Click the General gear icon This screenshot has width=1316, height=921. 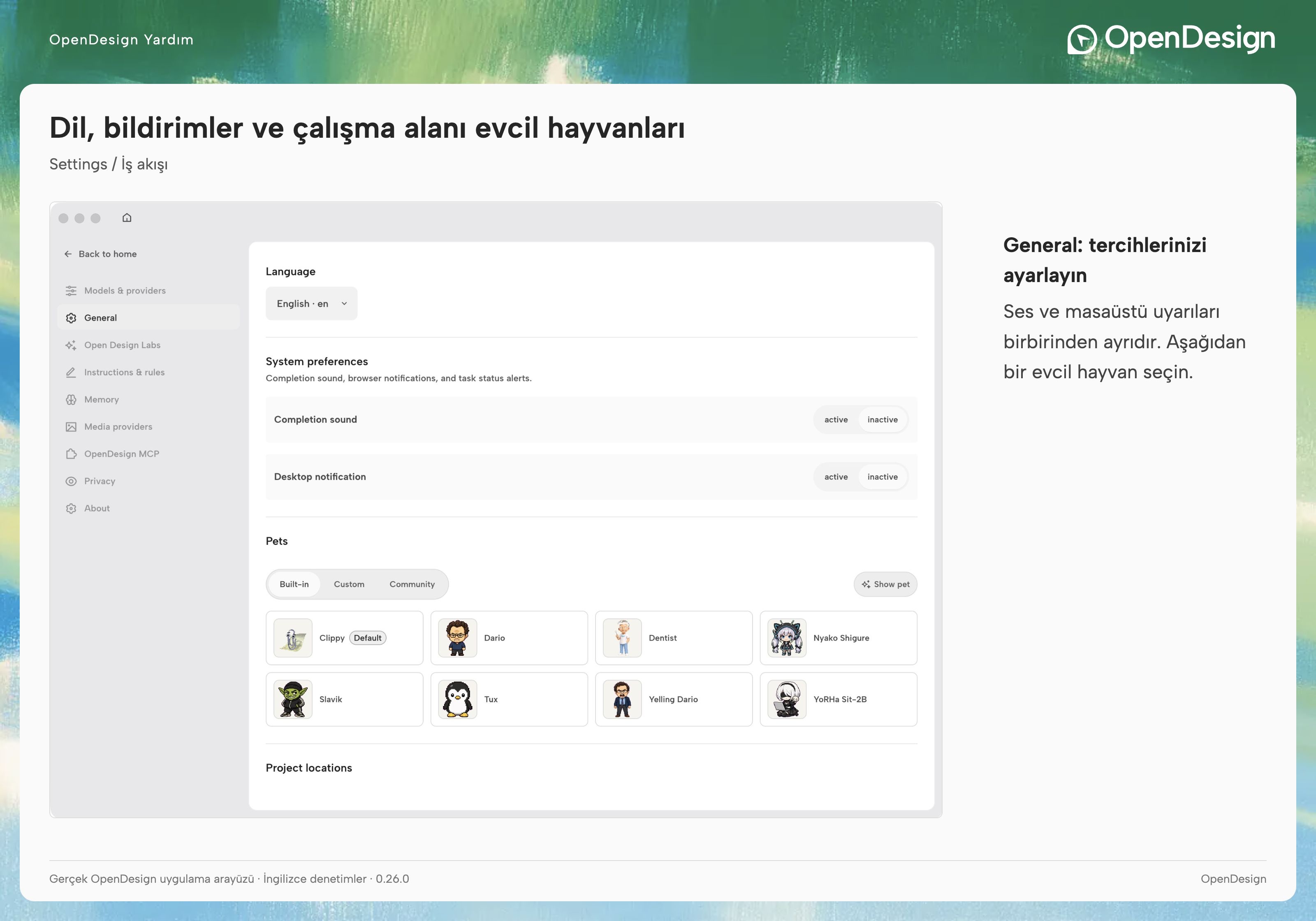pos(71,318)
